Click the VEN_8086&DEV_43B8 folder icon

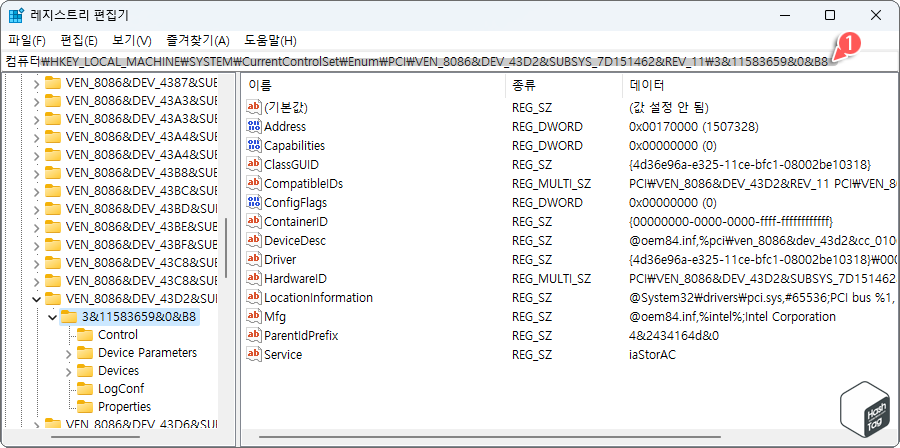pyautogui.click(x=53, y=173)
